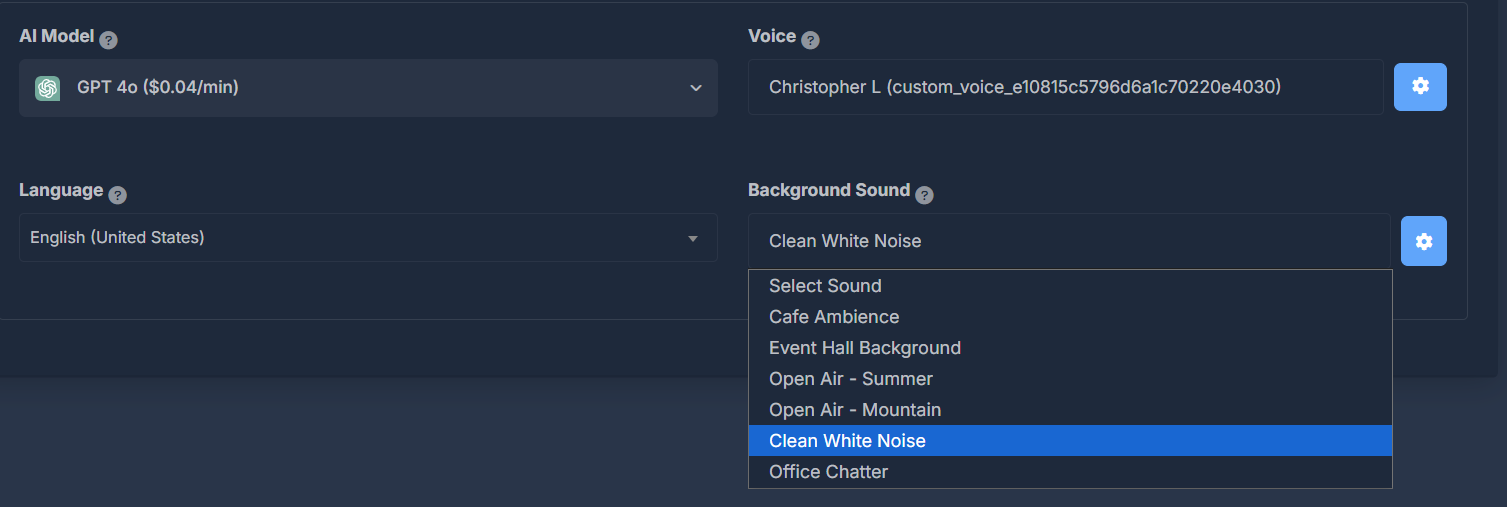Click the Christopher L voice field
1507x507 pixels.
coord(1066,87)
